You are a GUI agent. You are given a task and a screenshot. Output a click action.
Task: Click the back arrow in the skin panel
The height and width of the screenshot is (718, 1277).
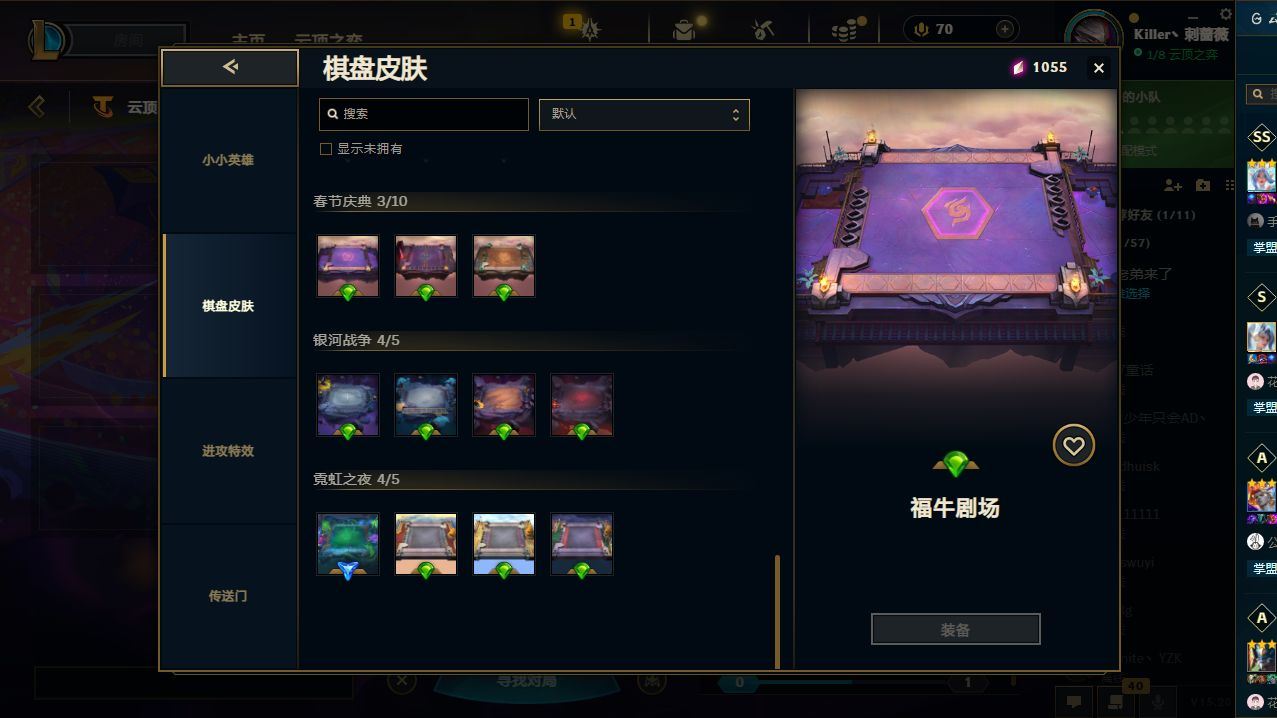(230, 67)
